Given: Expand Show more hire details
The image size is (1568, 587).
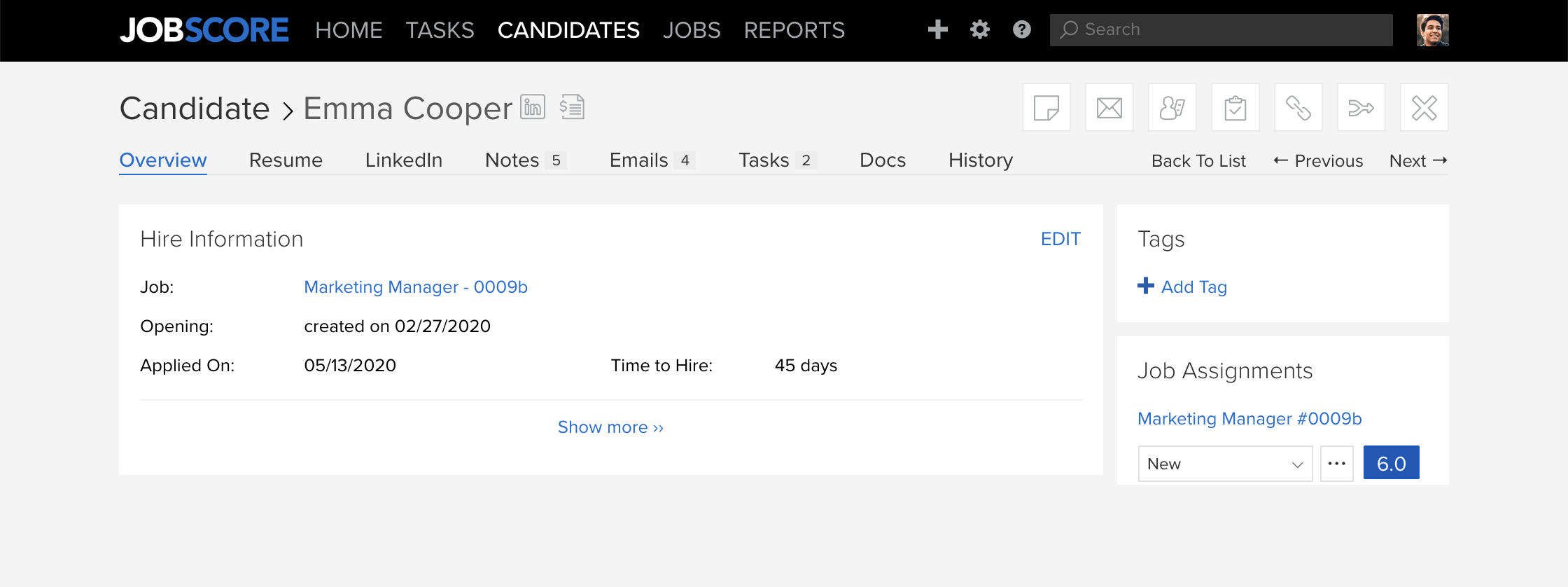Looking at the screenshot, I should click(x=610, y=427).
